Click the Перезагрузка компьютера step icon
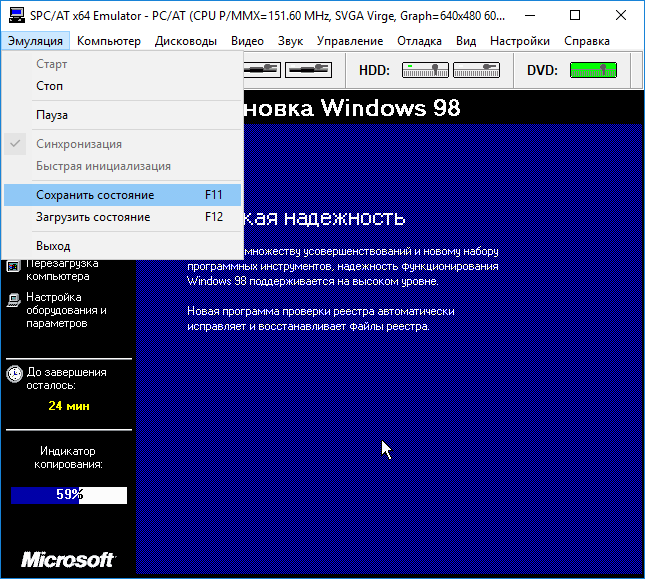The height and width of the screenshot is (579, 645). click(x=13, y=266)
